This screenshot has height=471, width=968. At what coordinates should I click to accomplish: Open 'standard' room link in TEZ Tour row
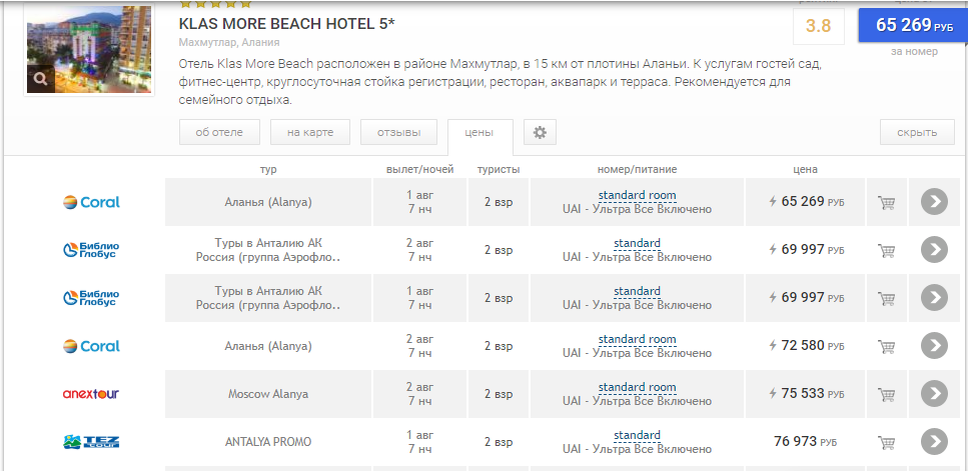tap(637, 435)
